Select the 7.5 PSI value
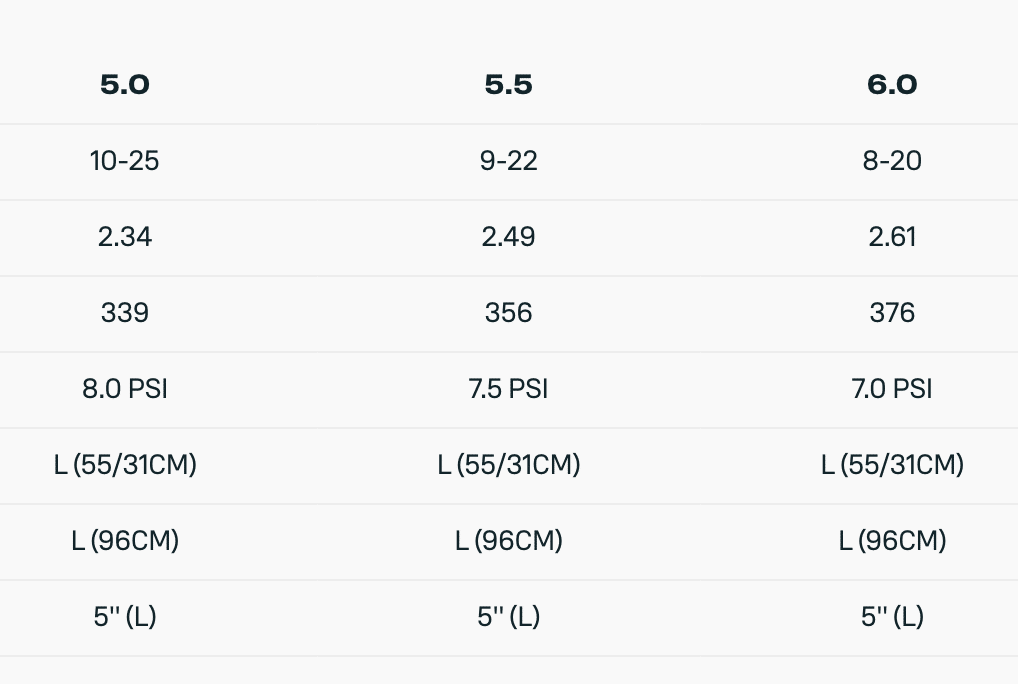The image size is (1018, 684). pos(508,389)
